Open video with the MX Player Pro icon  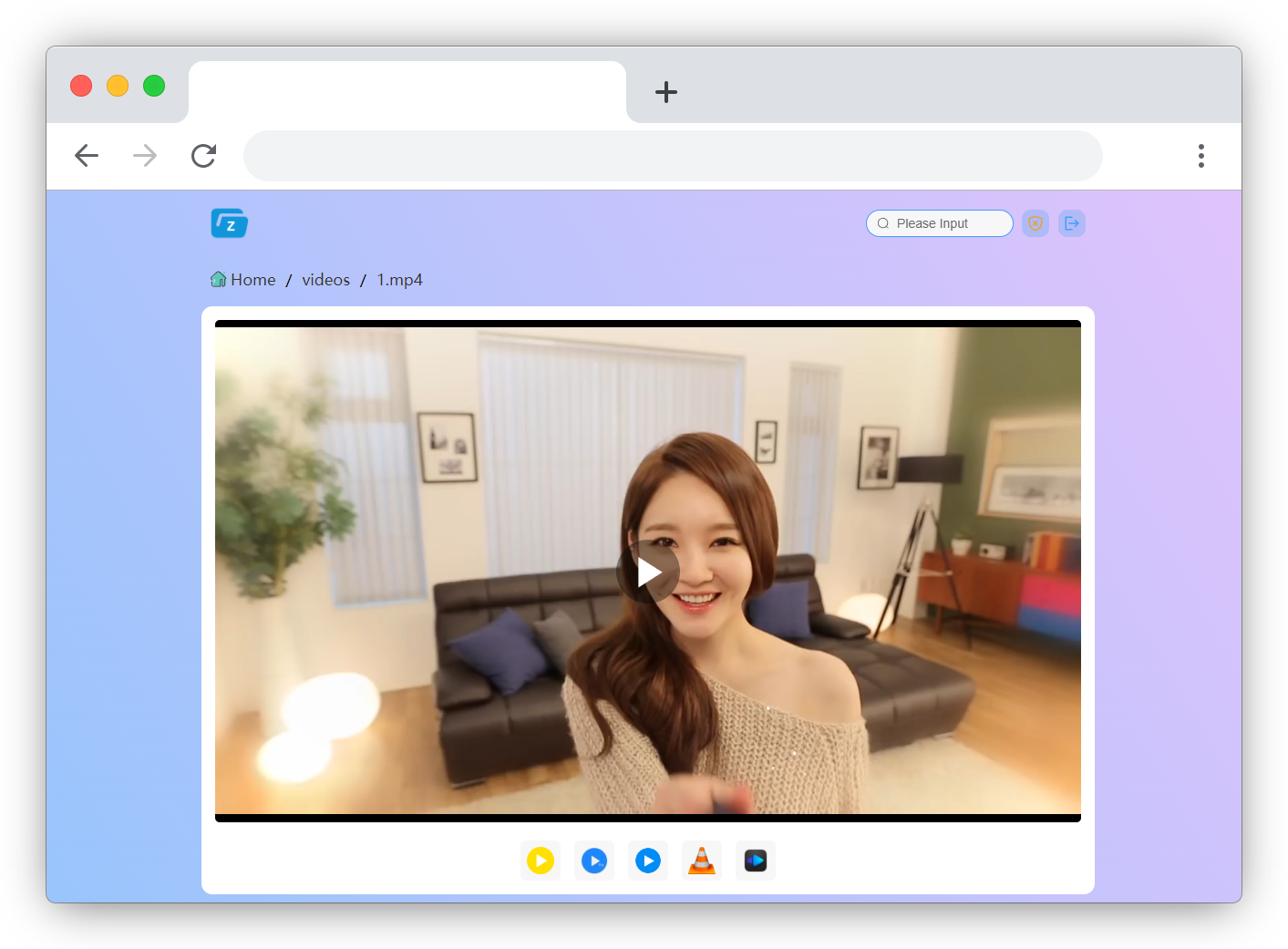[x=594, y=861]
